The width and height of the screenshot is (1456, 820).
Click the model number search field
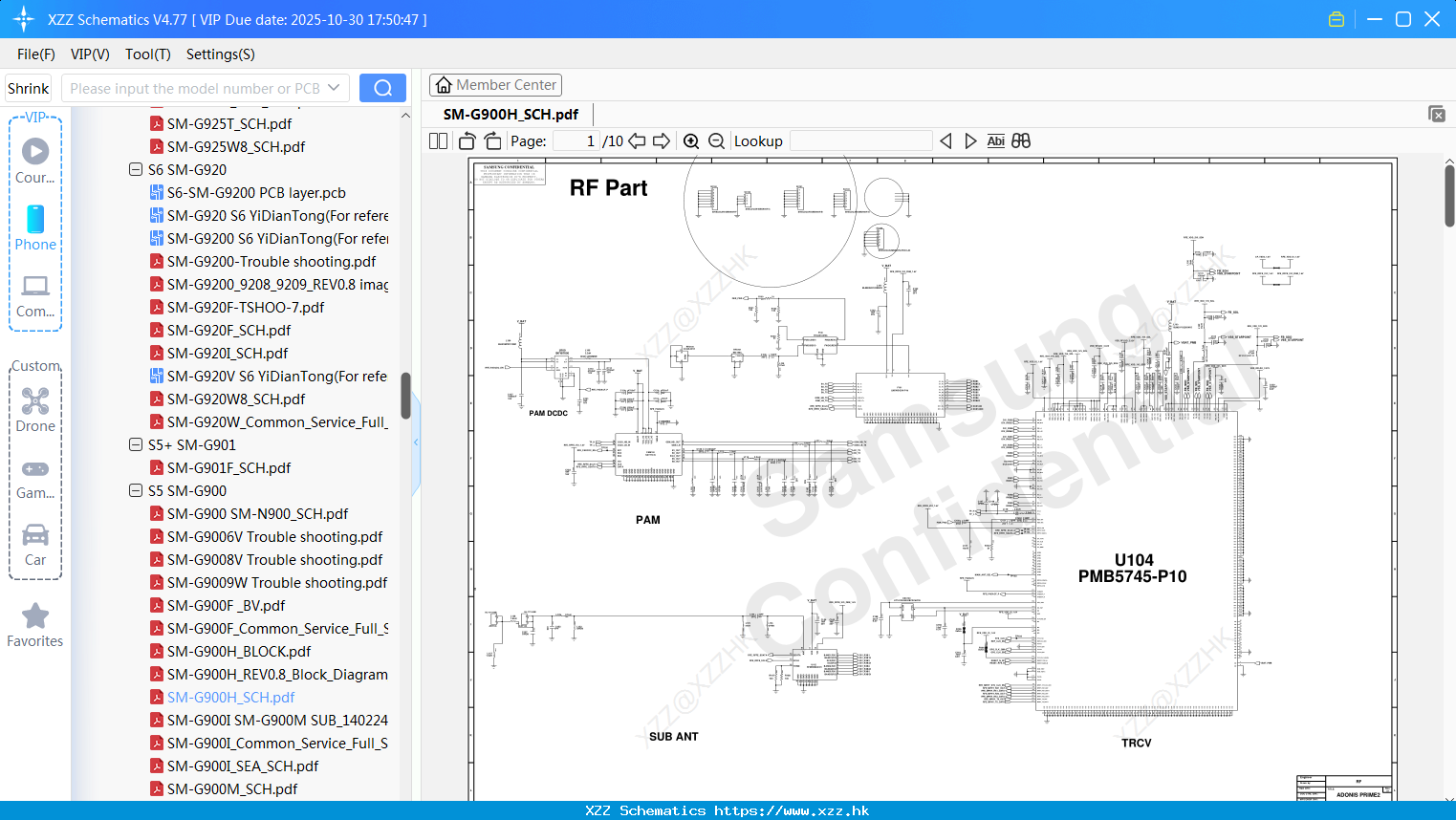tap(194, 88)
